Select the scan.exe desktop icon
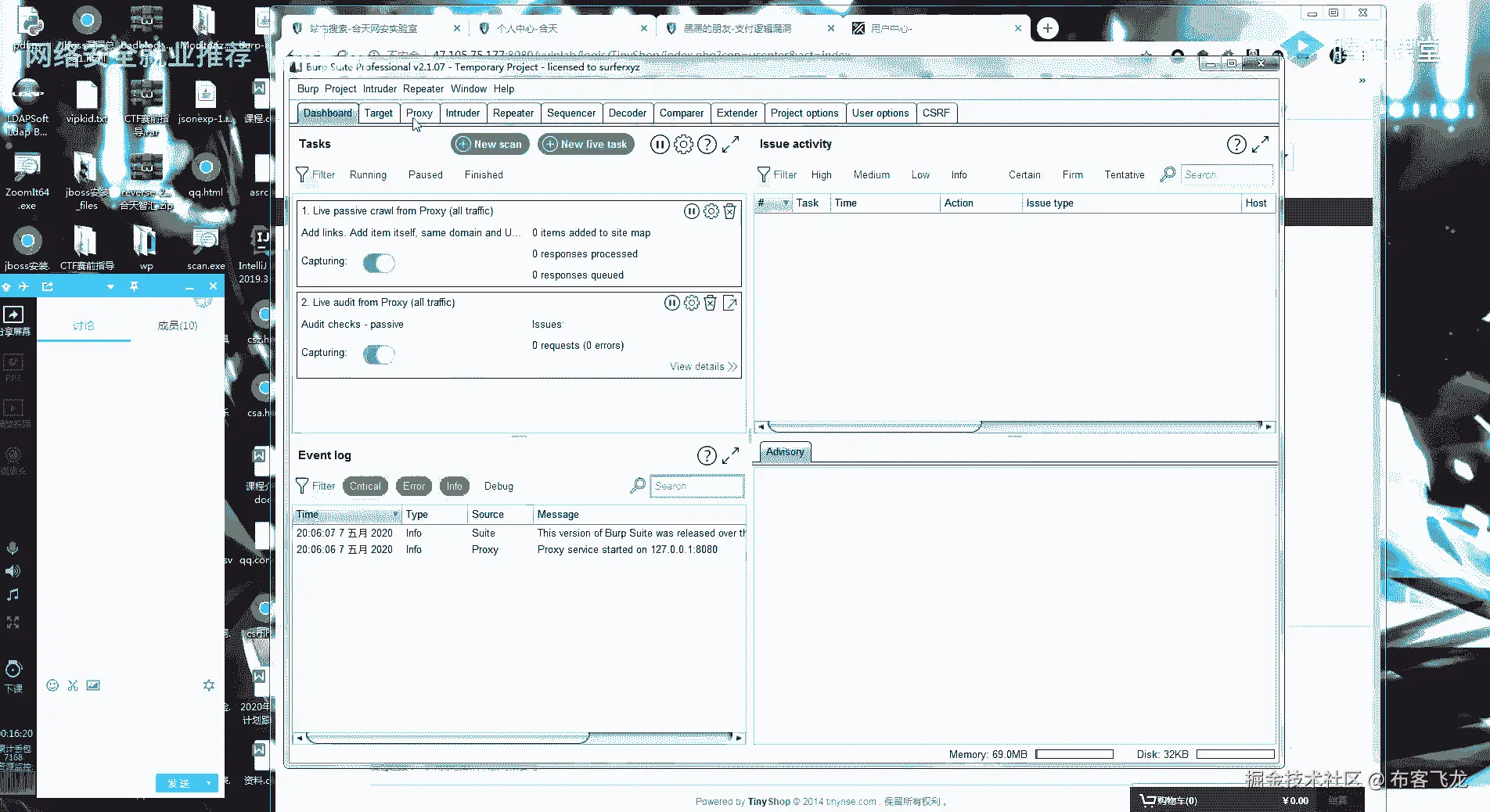This screenshot has width=1490, height=812. [x=206, y=250]
